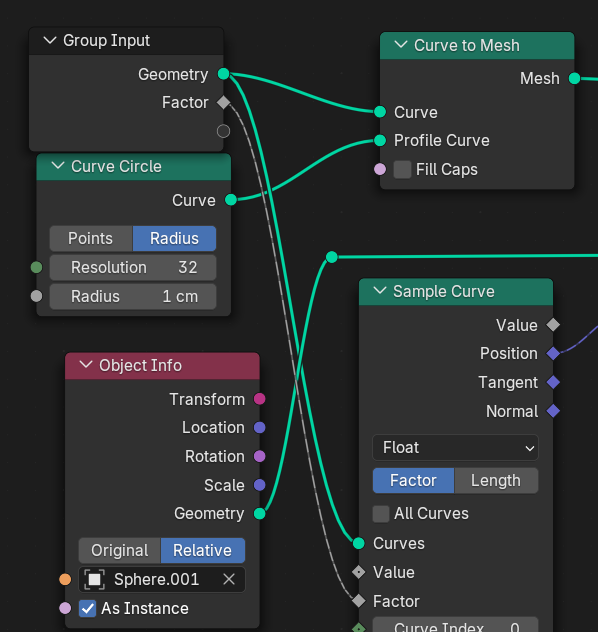Click the Profile Curve label

click(x=442, y=140)
